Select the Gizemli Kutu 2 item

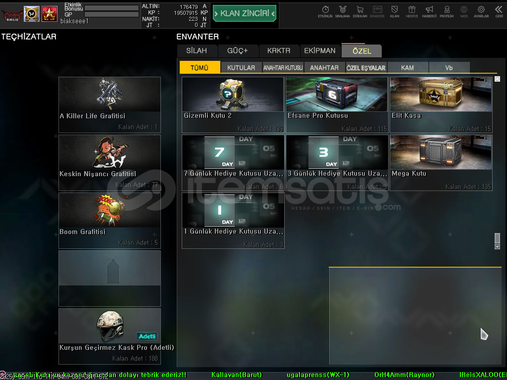[x=233, y=105]
